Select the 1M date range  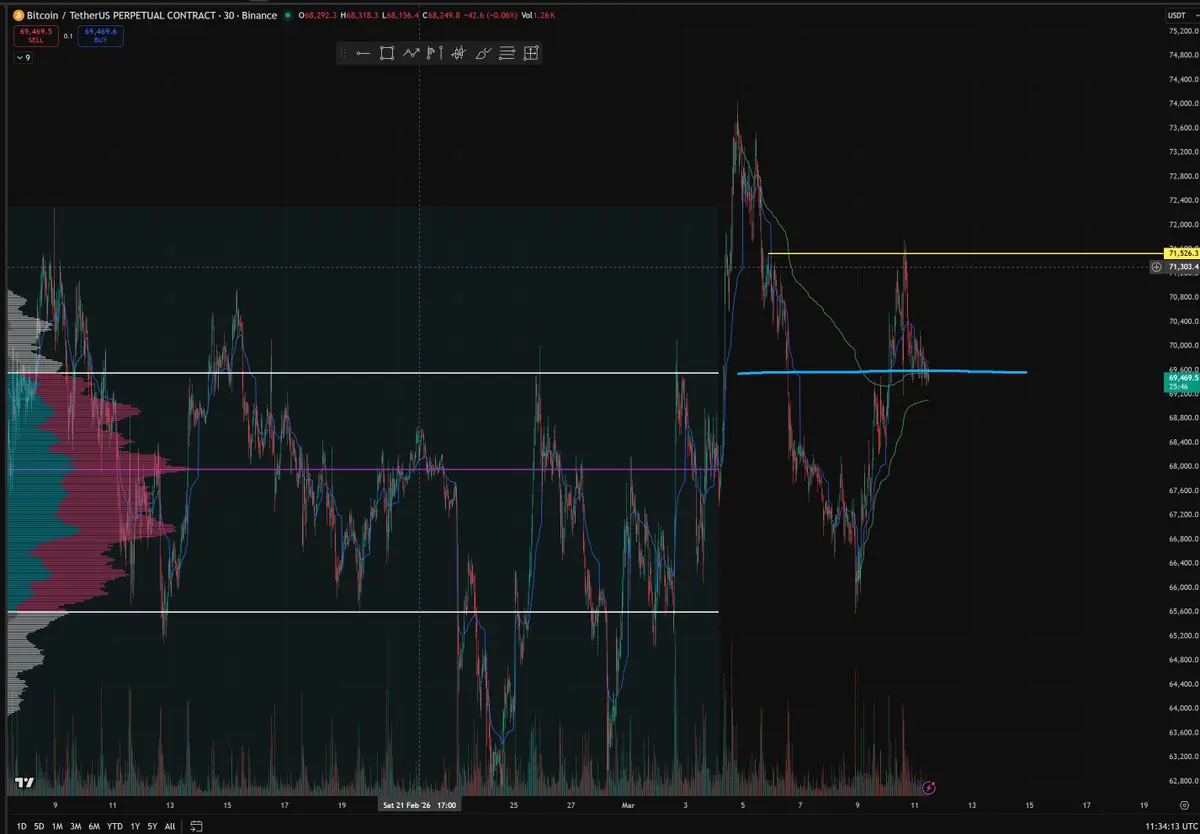click(57, 826)
